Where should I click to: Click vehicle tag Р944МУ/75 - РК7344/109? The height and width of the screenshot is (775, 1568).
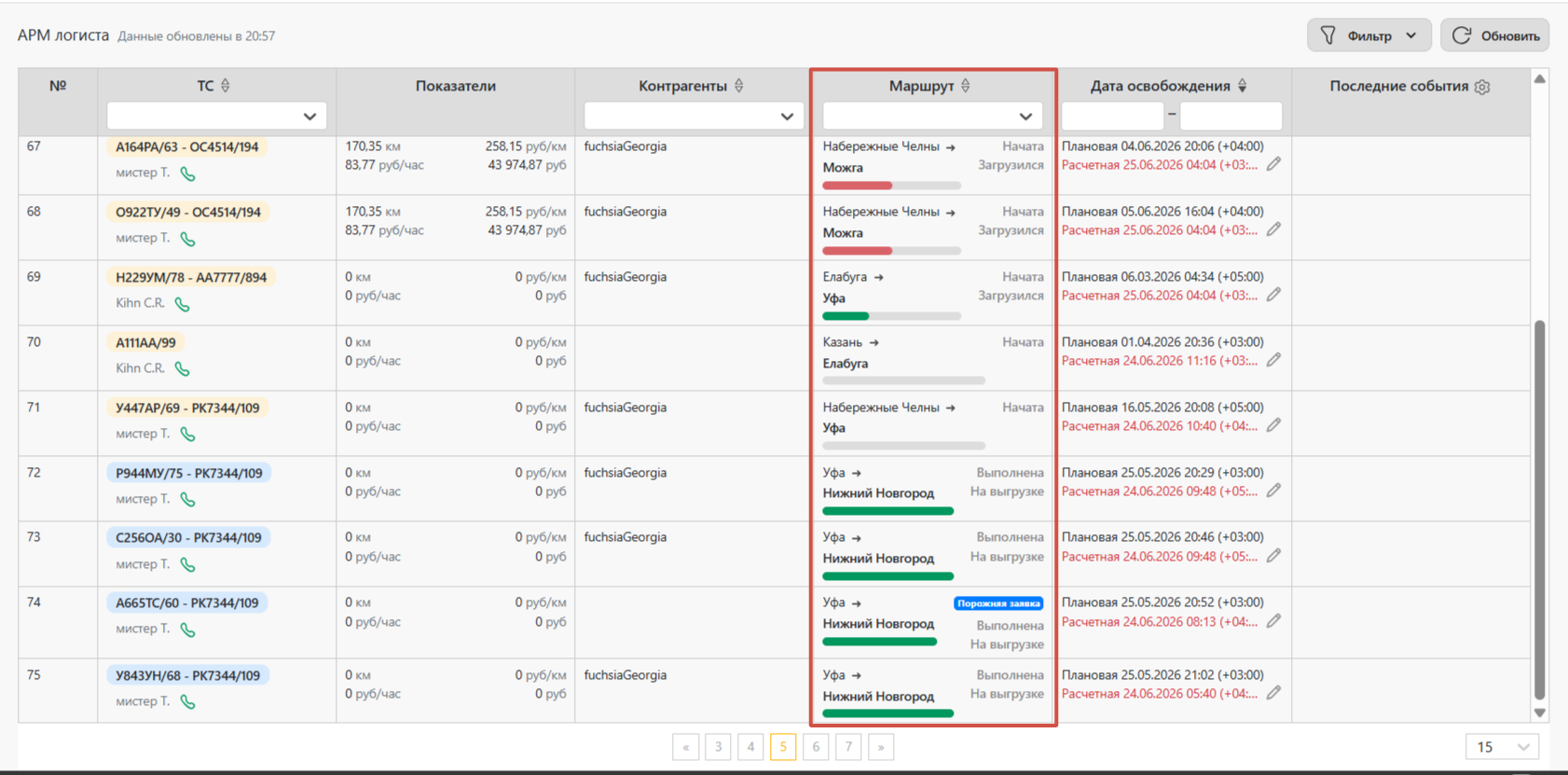click(189, 473)
